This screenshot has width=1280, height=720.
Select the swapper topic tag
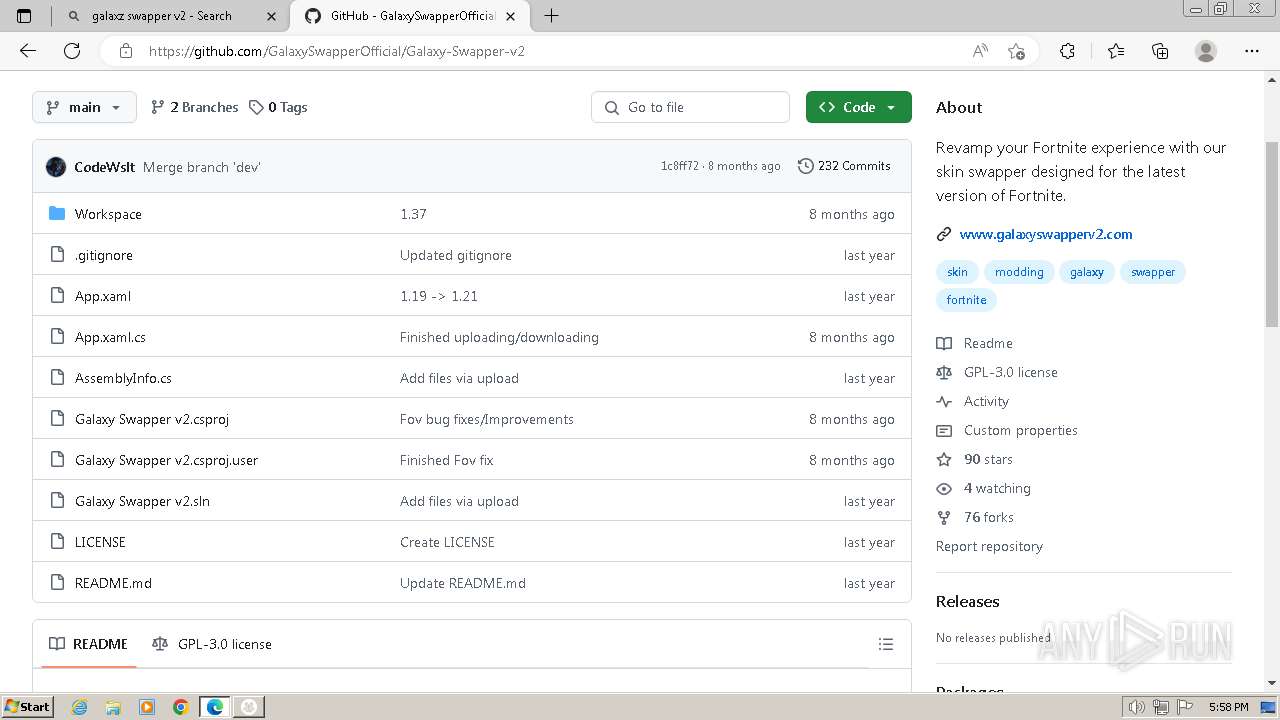point(1153,272)
